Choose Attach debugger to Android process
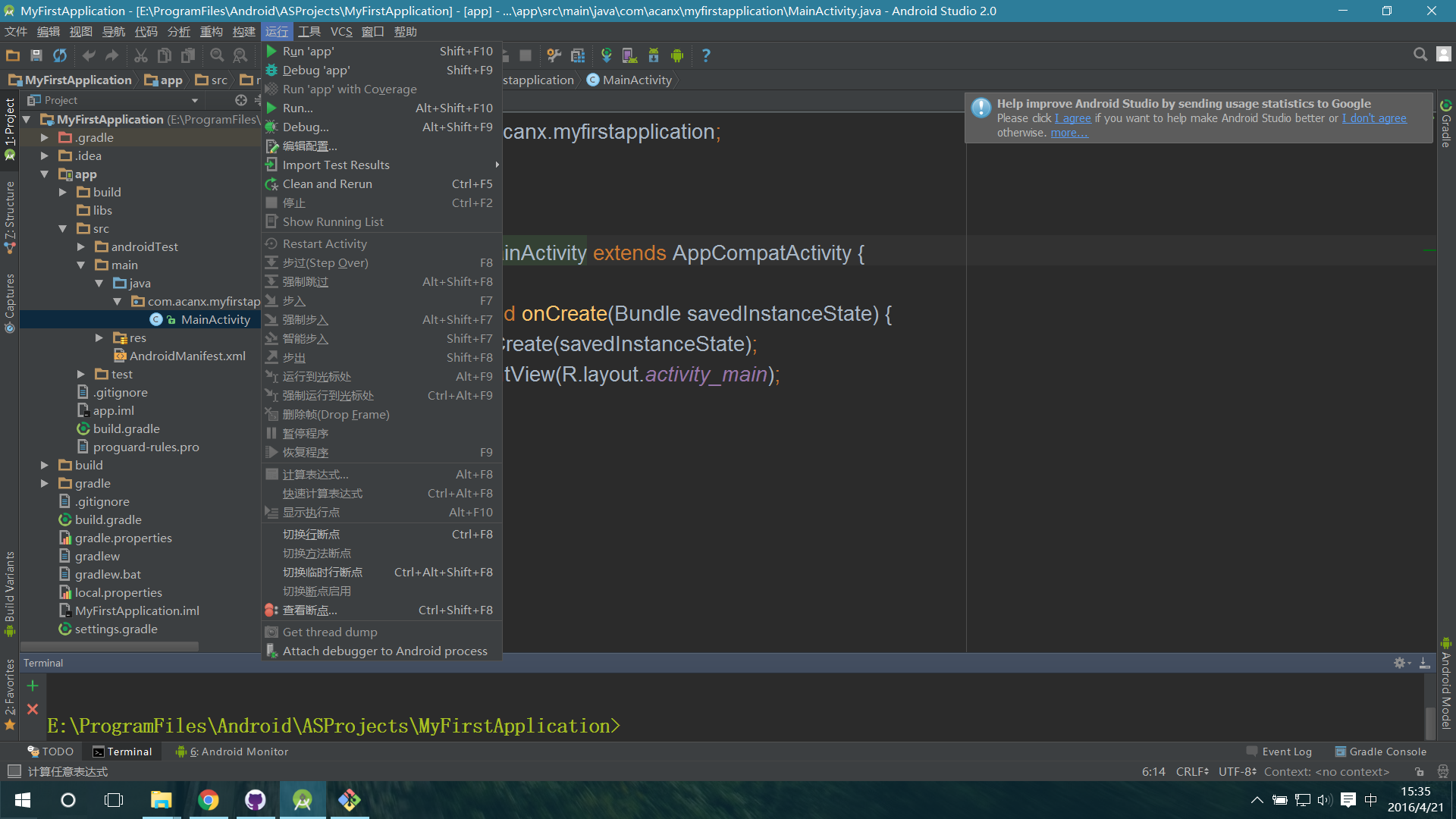Screen dimensions: 1456x819 point(384,651)
